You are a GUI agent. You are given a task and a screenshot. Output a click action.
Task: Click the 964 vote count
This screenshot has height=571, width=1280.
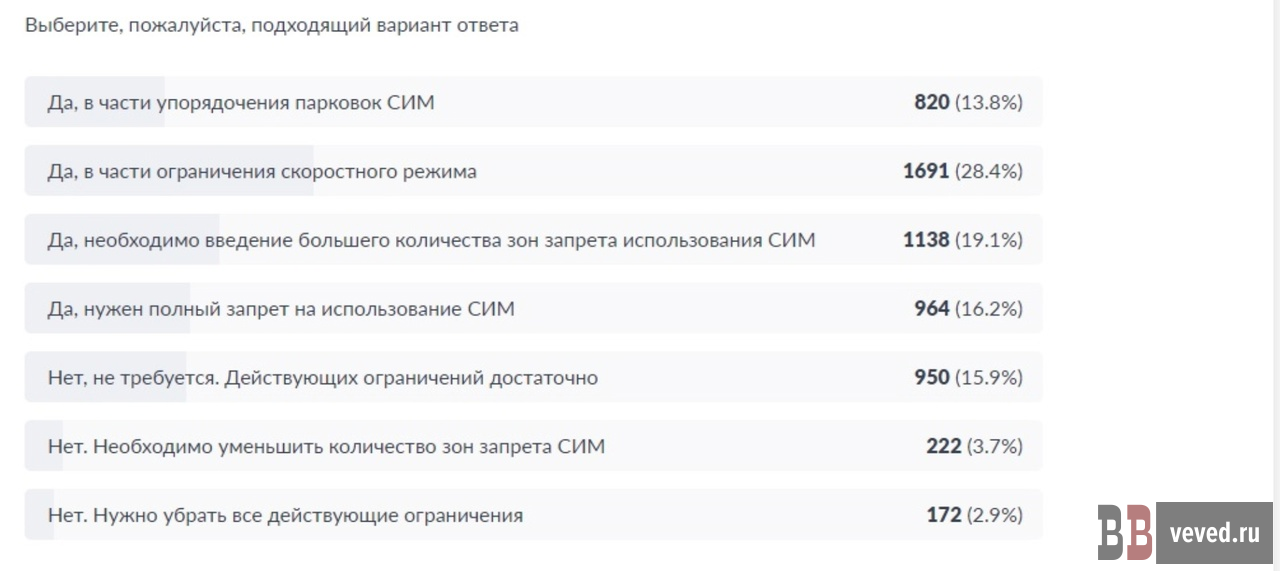[931, 309]
